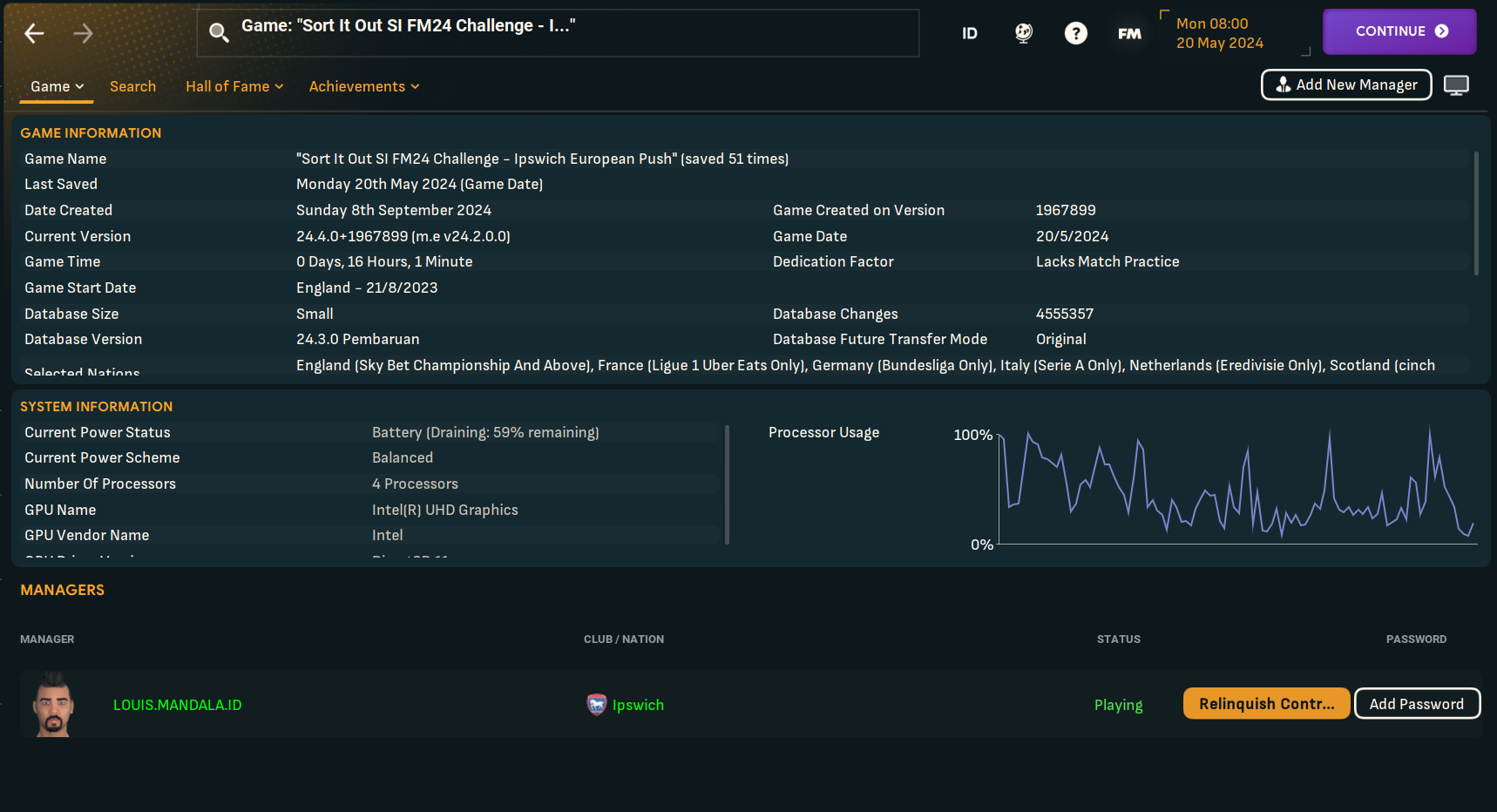Open the FM menu icon
The image size is (1497, 812).
1129,33
